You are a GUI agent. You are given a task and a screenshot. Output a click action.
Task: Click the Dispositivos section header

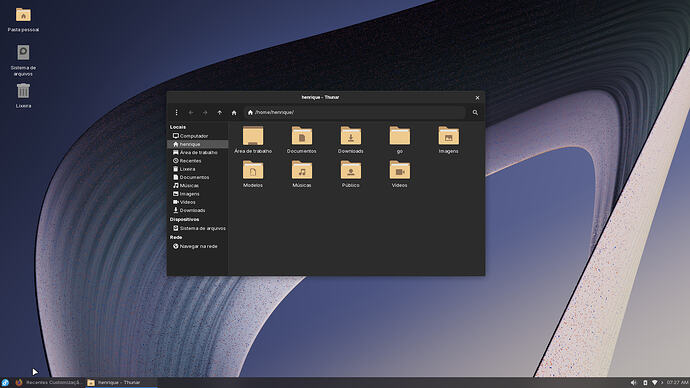(184, 220)
